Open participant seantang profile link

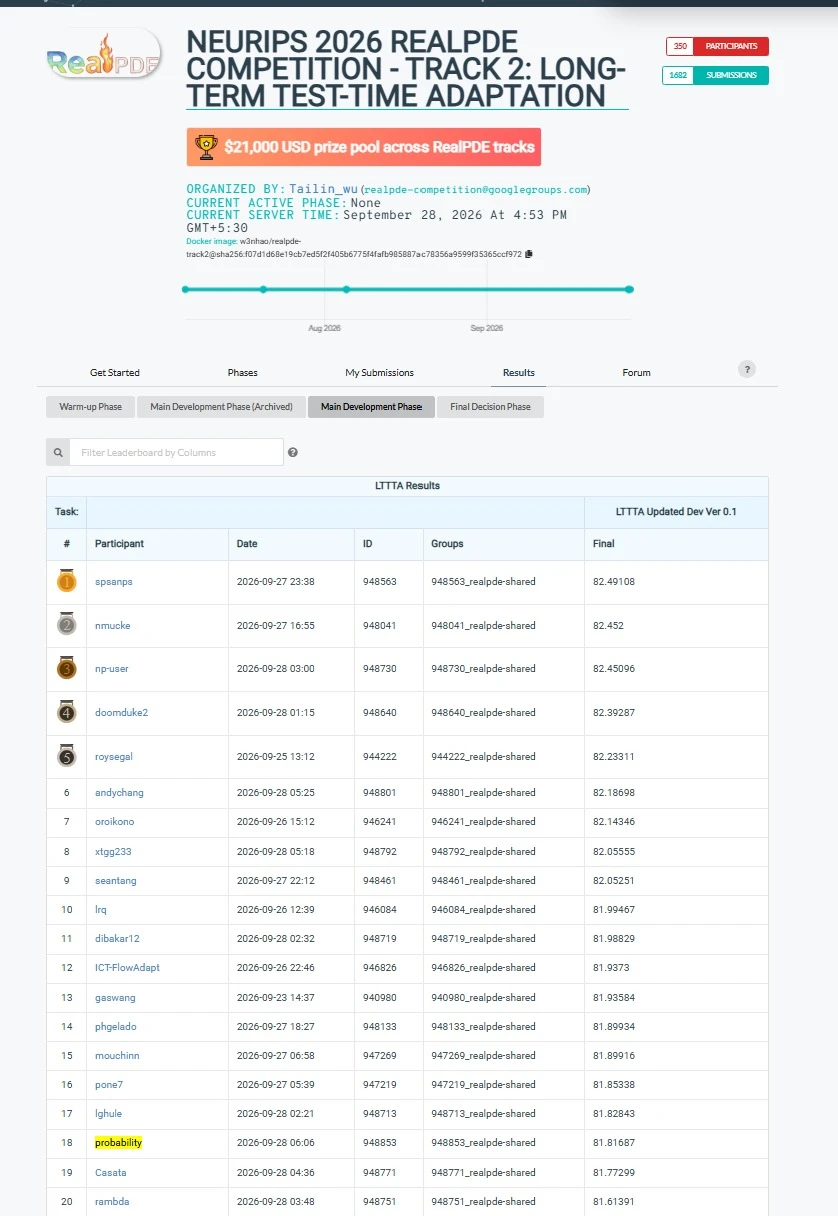click(116, 881)
